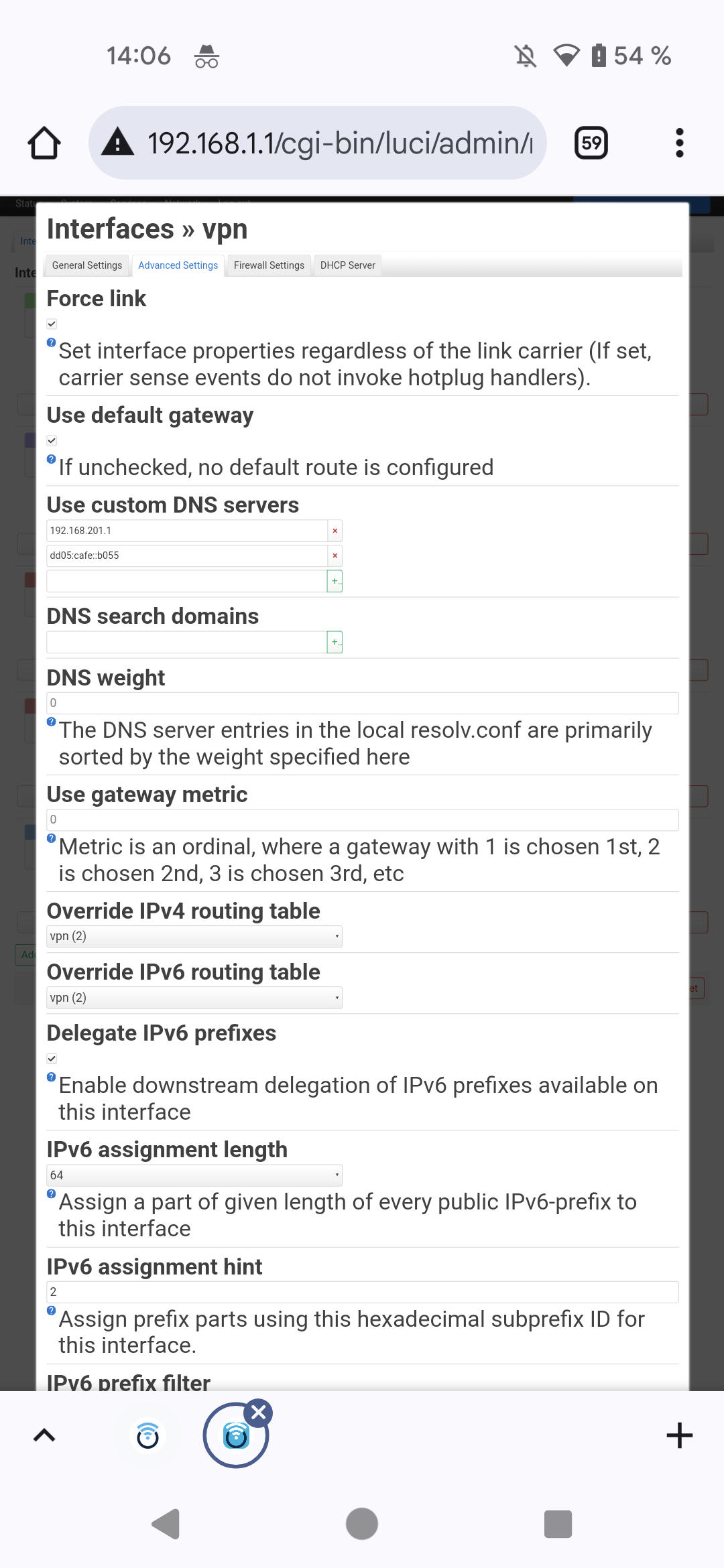Toggle Delegate IPv6 prefixes checkbox
The height and width of the screenshot is (1568, 724).
(52, 1059)
